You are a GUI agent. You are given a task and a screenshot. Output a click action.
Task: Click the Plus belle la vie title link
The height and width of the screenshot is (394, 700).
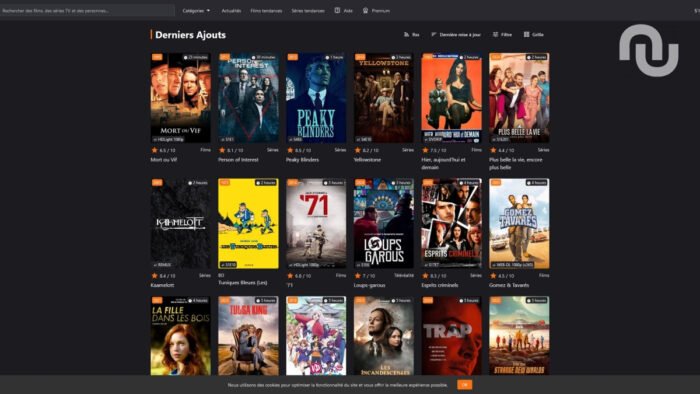(516, 163)
